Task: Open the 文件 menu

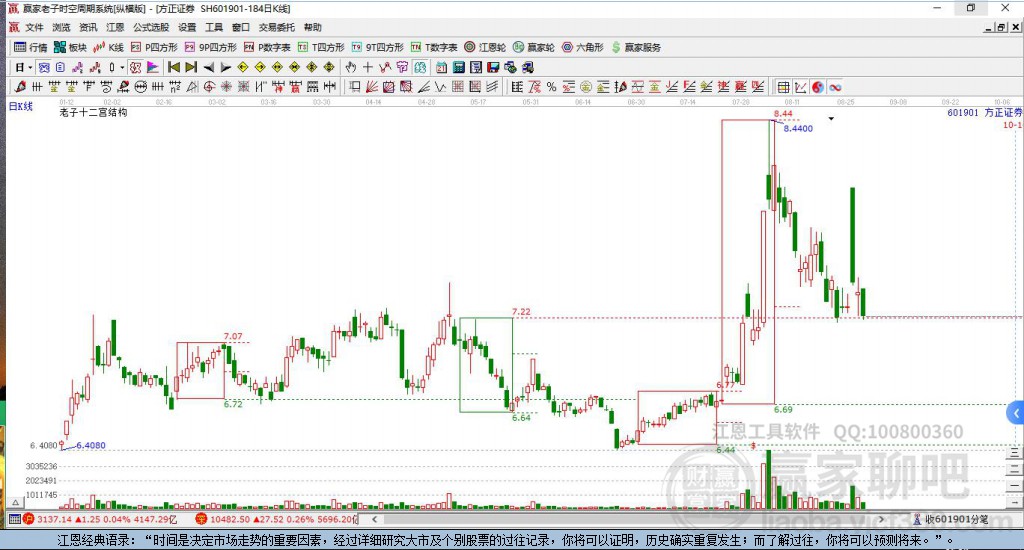Action: pyautogui.click(x=34, y=27)
